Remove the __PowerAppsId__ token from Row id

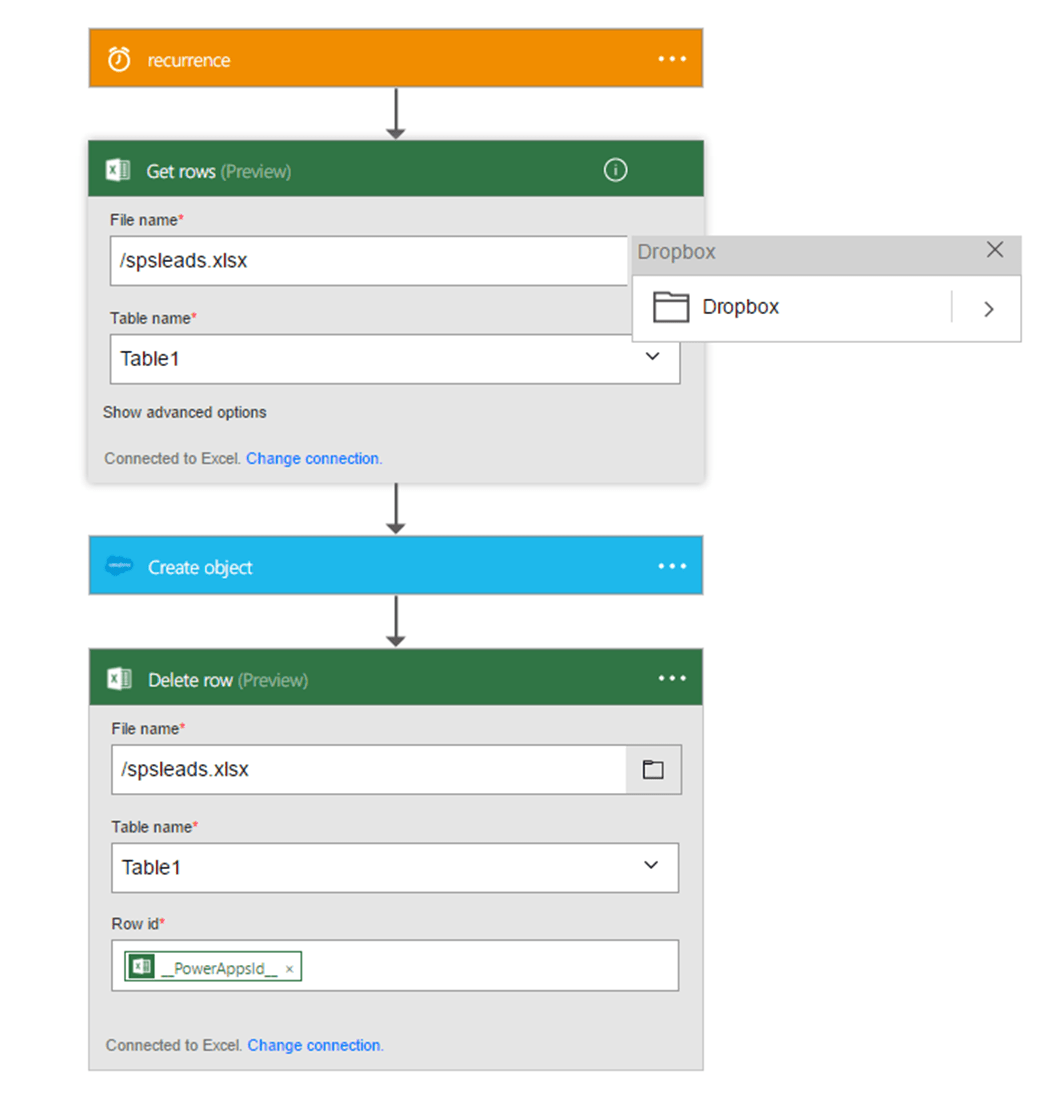(289, 968)
